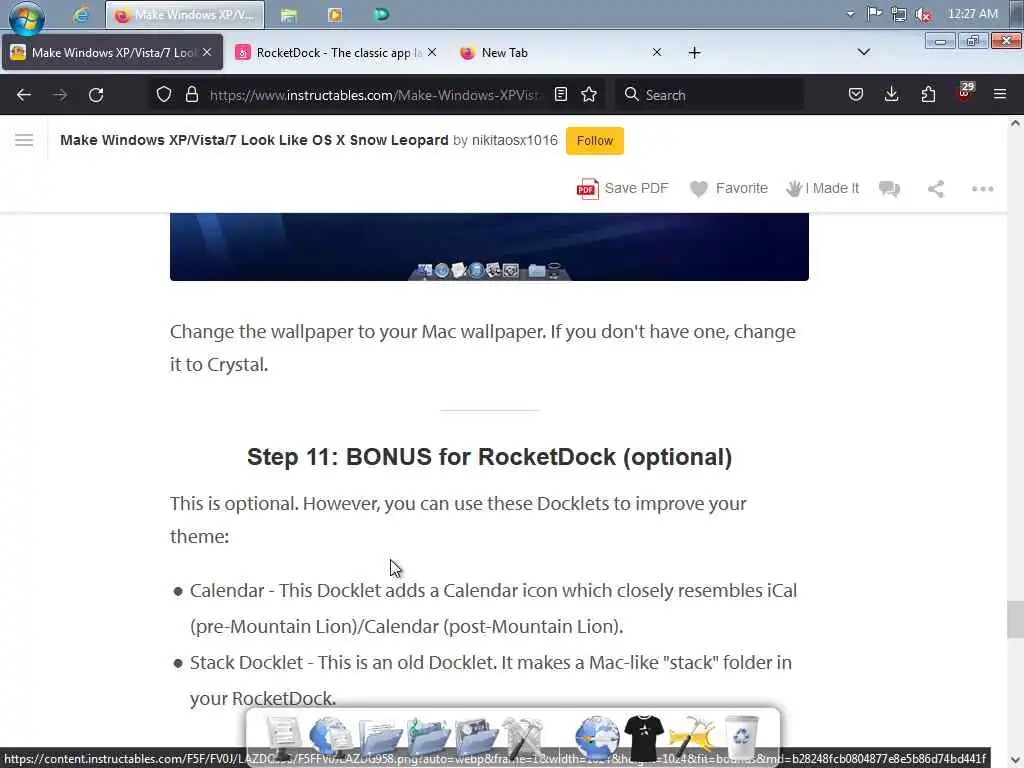Open tracking protection shield

164,95
